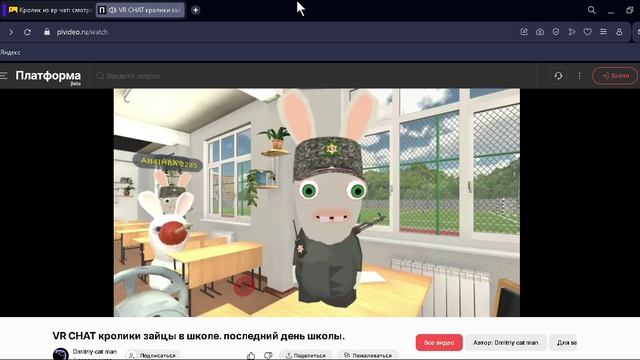640x360 pixels.
Task: Select the 'Автор: Dmitriy cat man' chip
Action: (505, 342)
